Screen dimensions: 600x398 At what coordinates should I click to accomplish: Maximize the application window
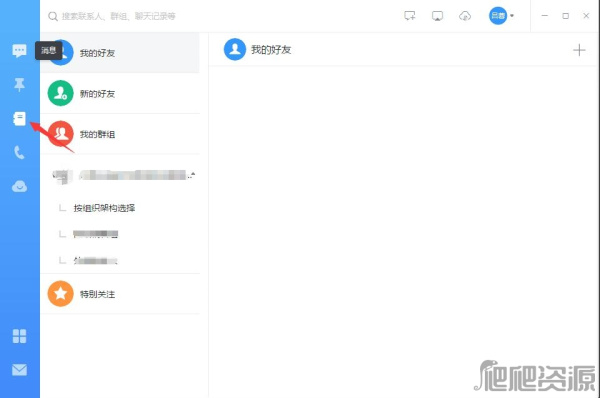pos(566,16)
